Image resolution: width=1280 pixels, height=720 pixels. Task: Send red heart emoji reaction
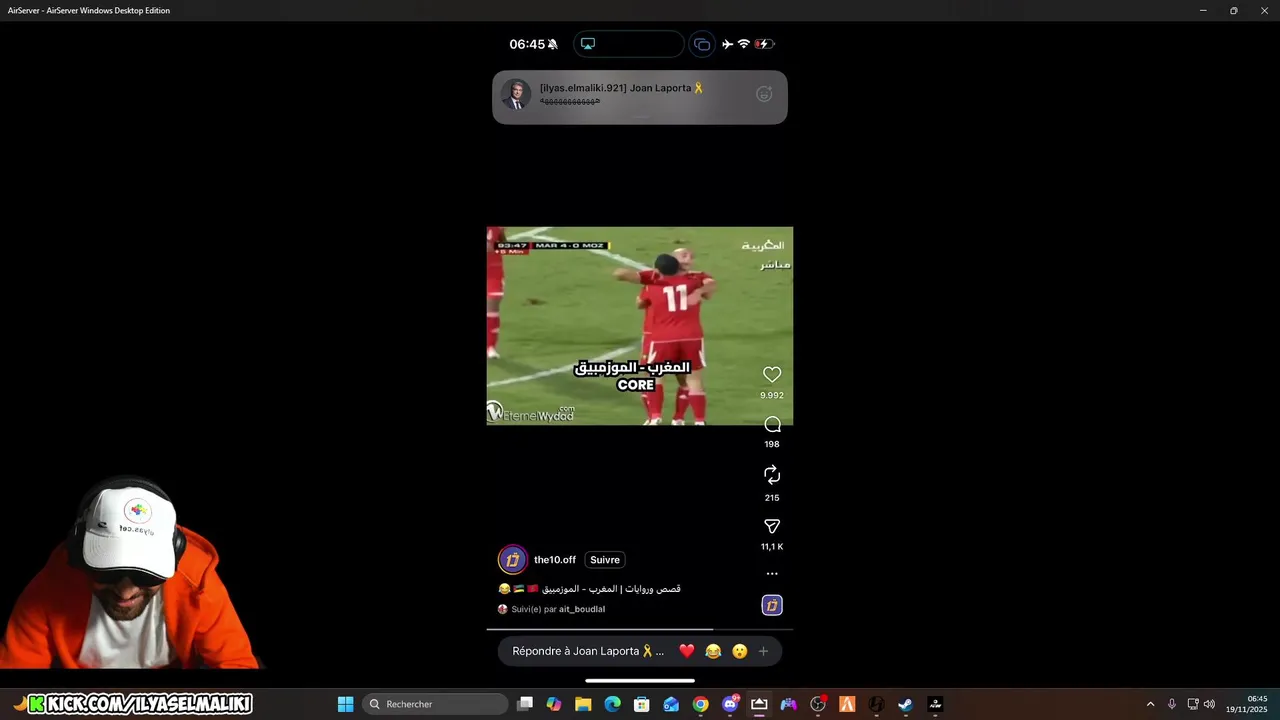click(687, 651)
